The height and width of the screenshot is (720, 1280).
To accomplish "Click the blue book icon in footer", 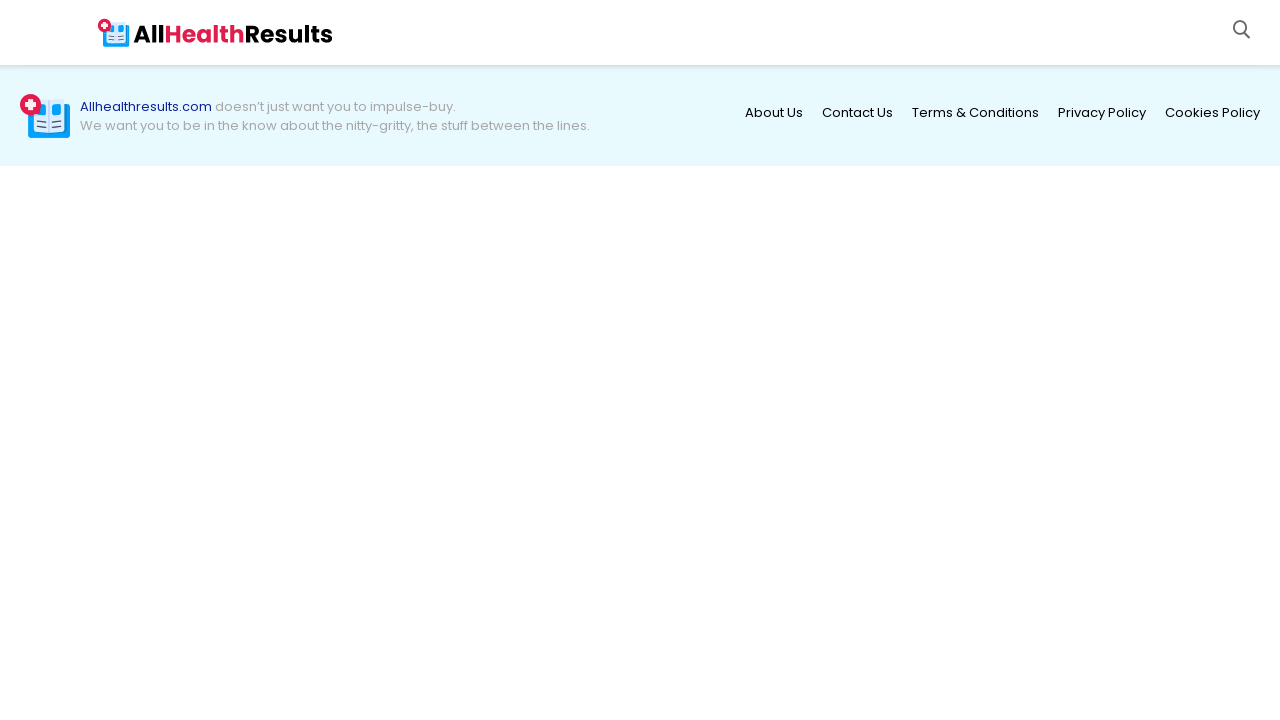I will [50, 120].
